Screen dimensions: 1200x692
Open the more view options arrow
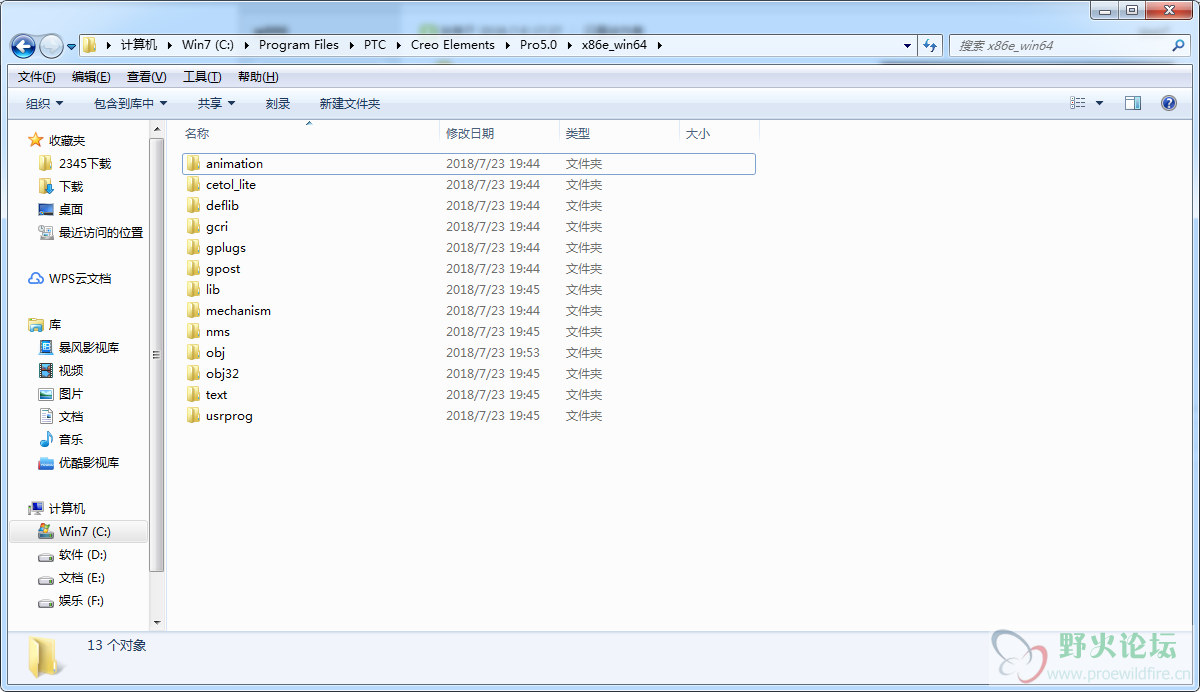pyautogui.click(x=1099, y=103)
